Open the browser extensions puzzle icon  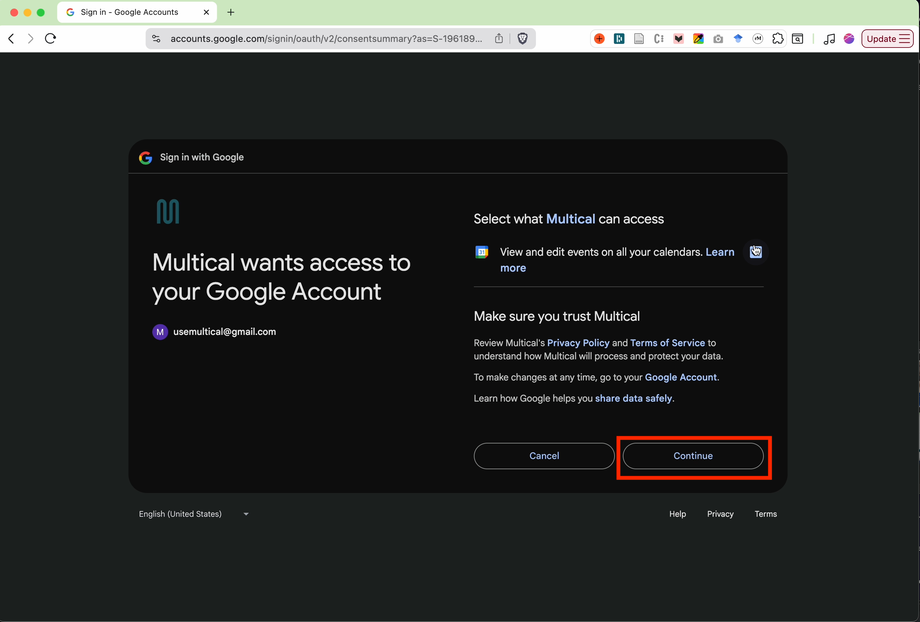pos(778,38)
